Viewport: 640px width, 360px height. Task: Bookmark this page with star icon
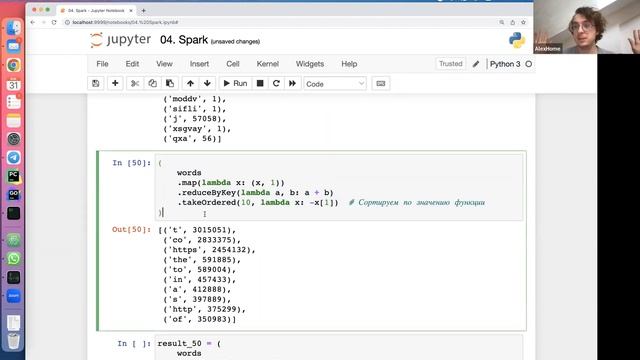pos(523,22)
